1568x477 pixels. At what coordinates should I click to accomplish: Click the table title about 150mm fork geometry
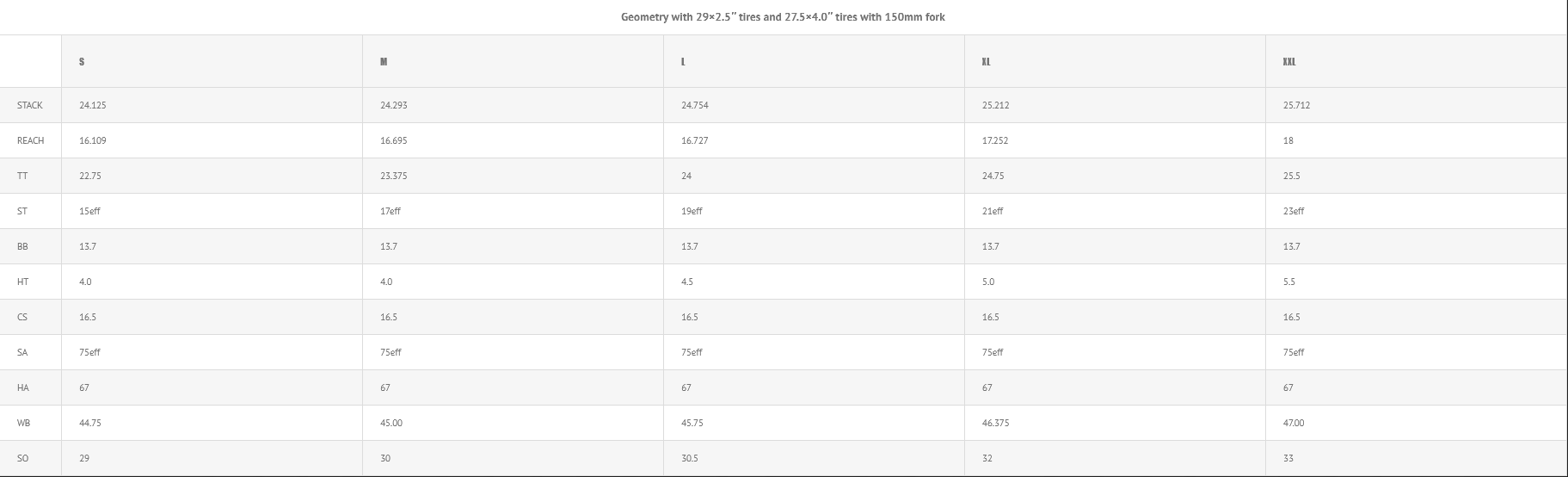pyautogui.click(x=783, y=17)
